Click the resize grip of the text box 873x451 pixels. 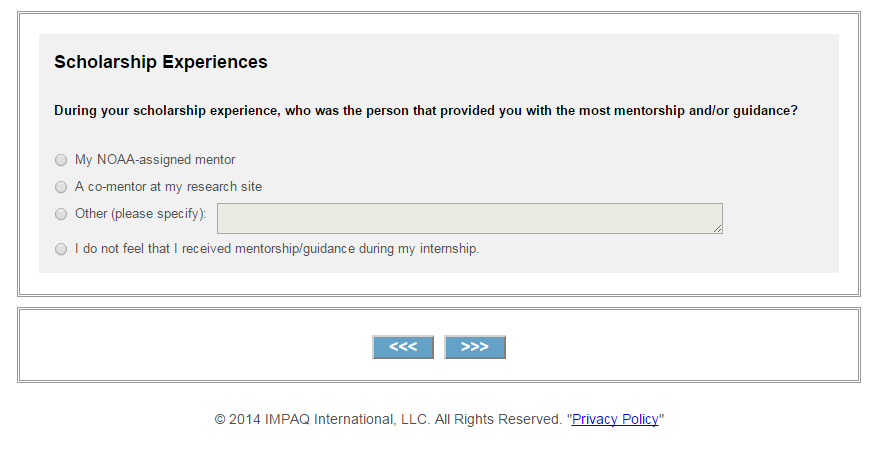pos(717,229)
